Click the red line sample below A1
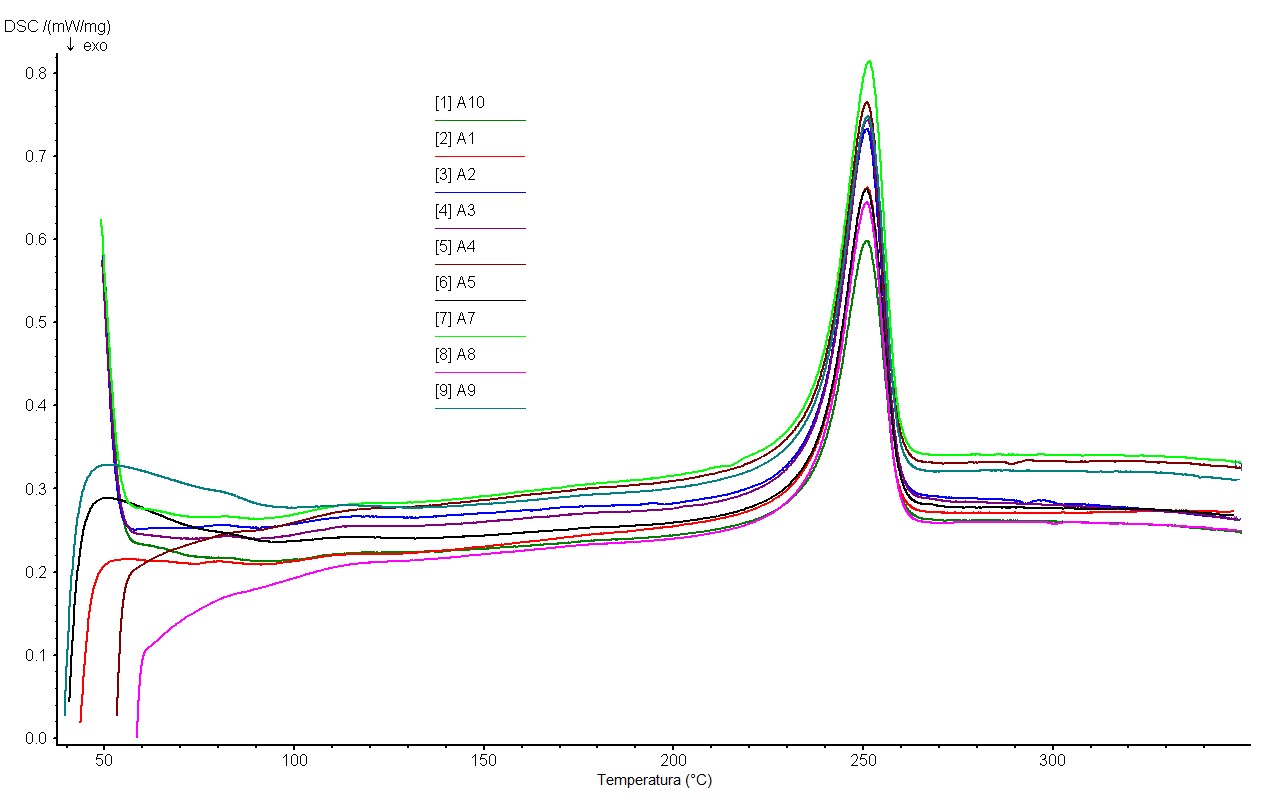Viewport: 1263px width, 801px height. (x=480, y=157)
